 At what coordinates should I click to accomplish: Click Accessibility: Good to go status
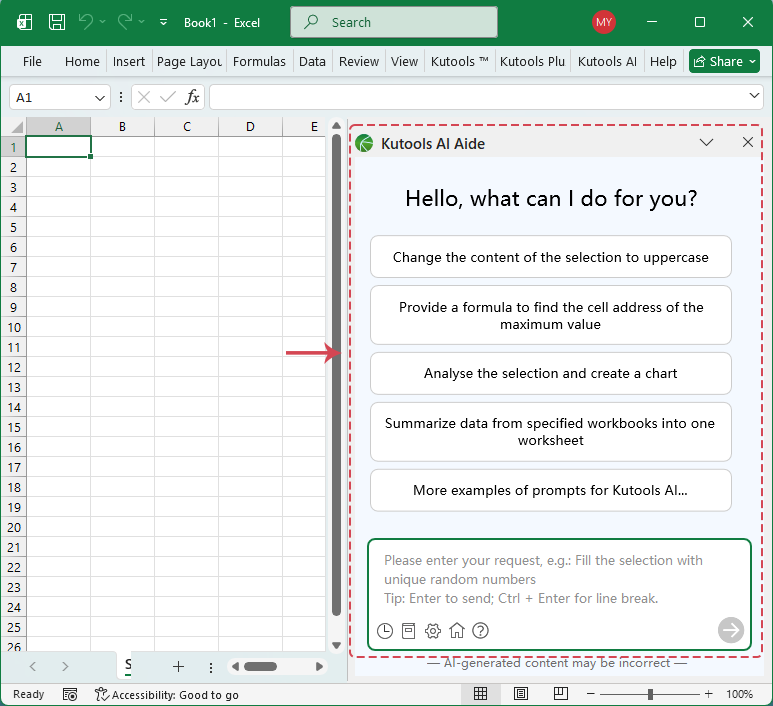coord(167,695)
